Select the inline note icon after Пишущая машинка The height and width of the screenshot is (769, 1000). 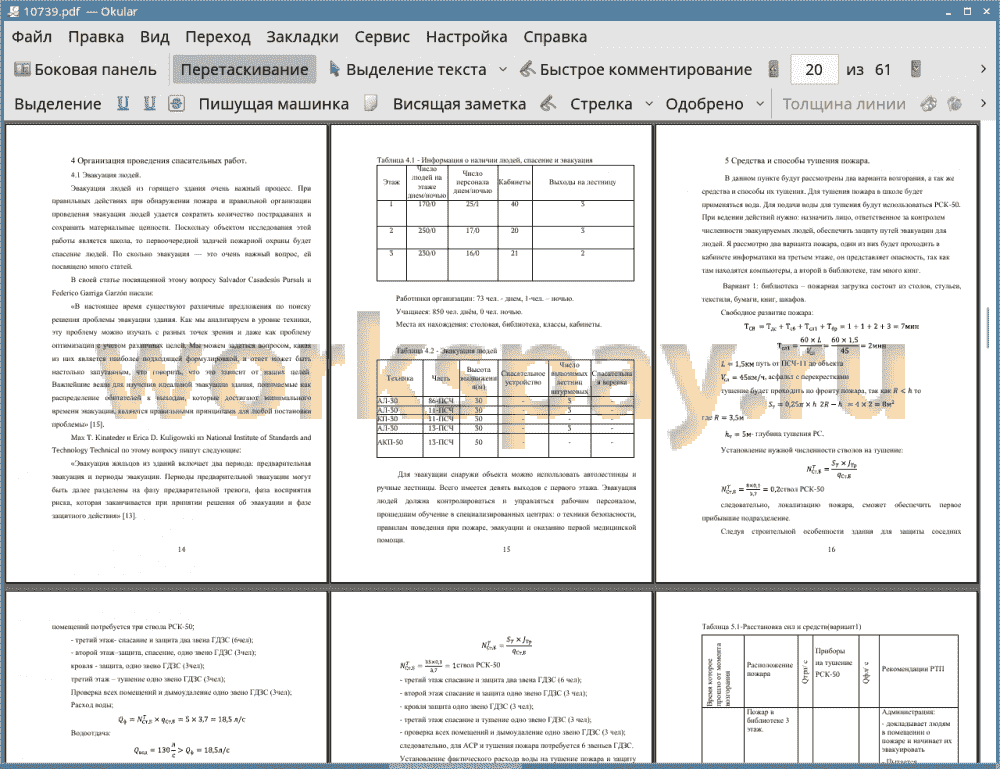(371, 103)
